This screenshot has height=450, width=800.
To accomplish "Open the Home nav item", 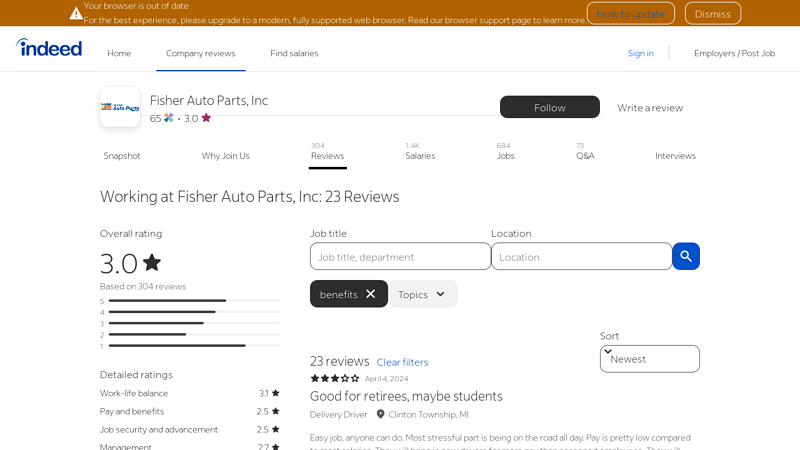I will (x=119, y=53).
